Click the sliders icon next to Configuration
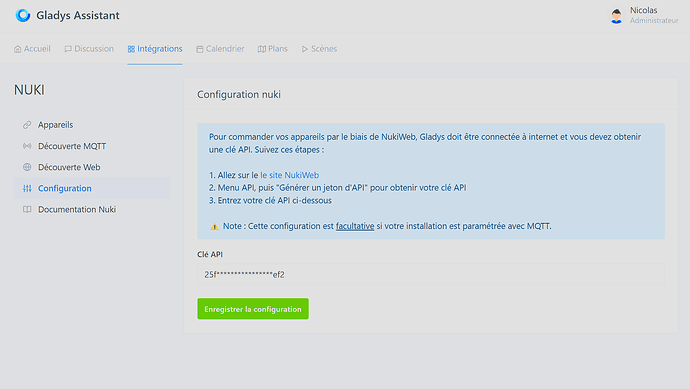Screen dimensions: 690x389 click(27, 188)
